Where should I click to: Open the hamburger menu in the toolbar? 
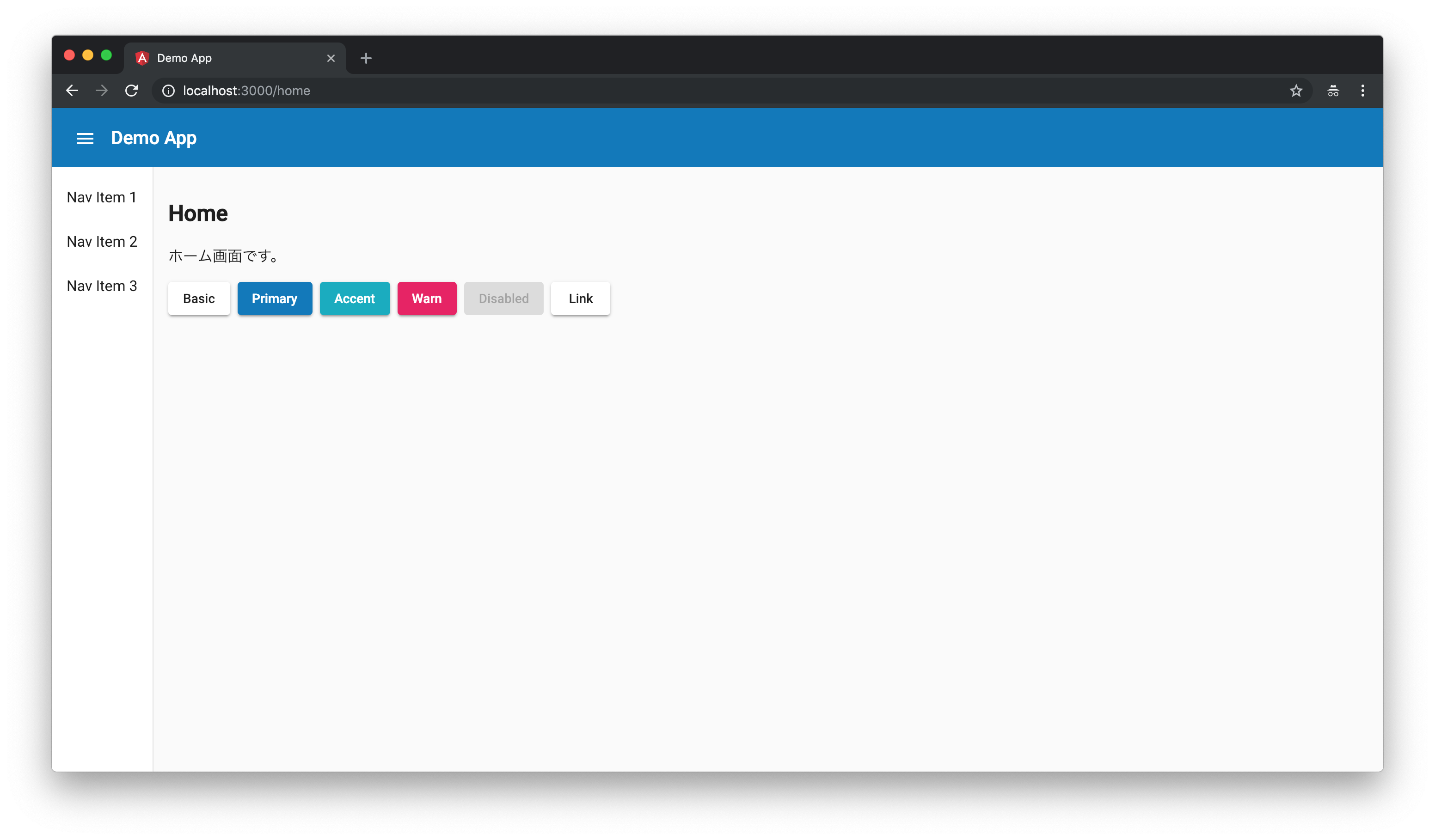coord(85,138)
